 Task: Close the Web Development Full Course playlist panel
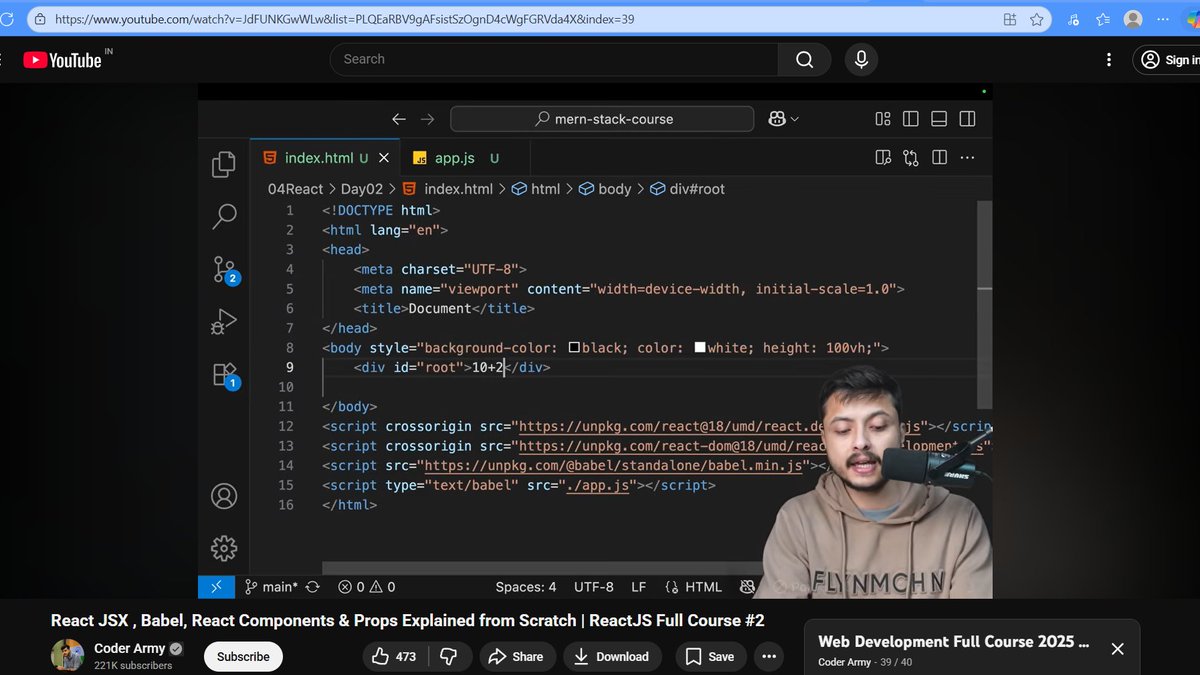pos(1118,649)
